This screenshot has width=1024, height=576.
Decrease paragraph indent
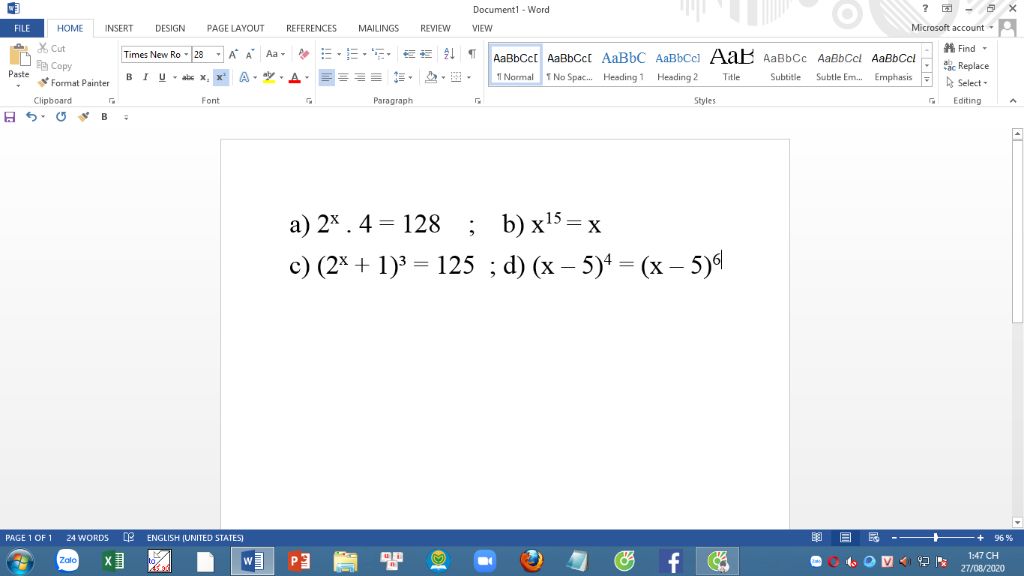(409, 54)
